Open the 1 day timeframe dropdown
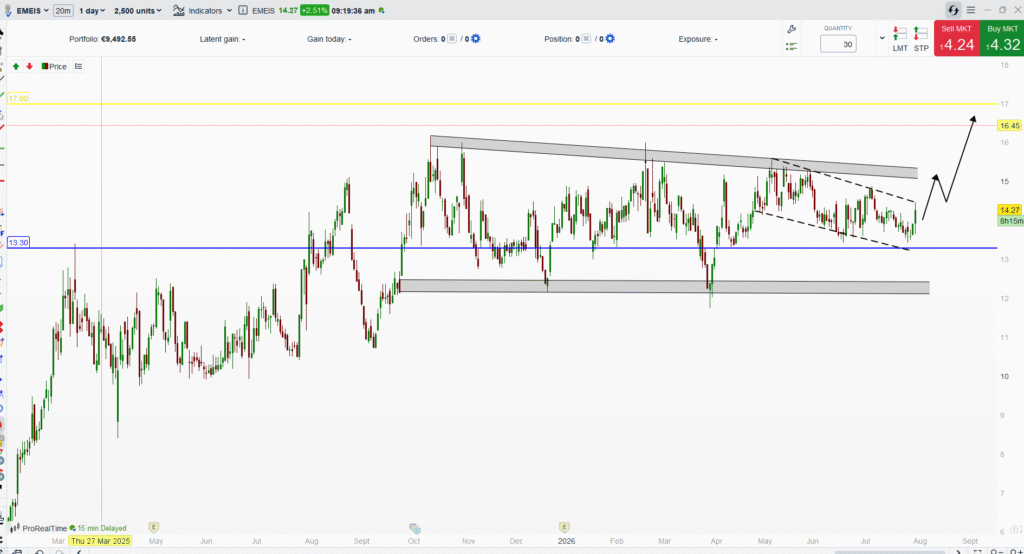 (92, 10)
